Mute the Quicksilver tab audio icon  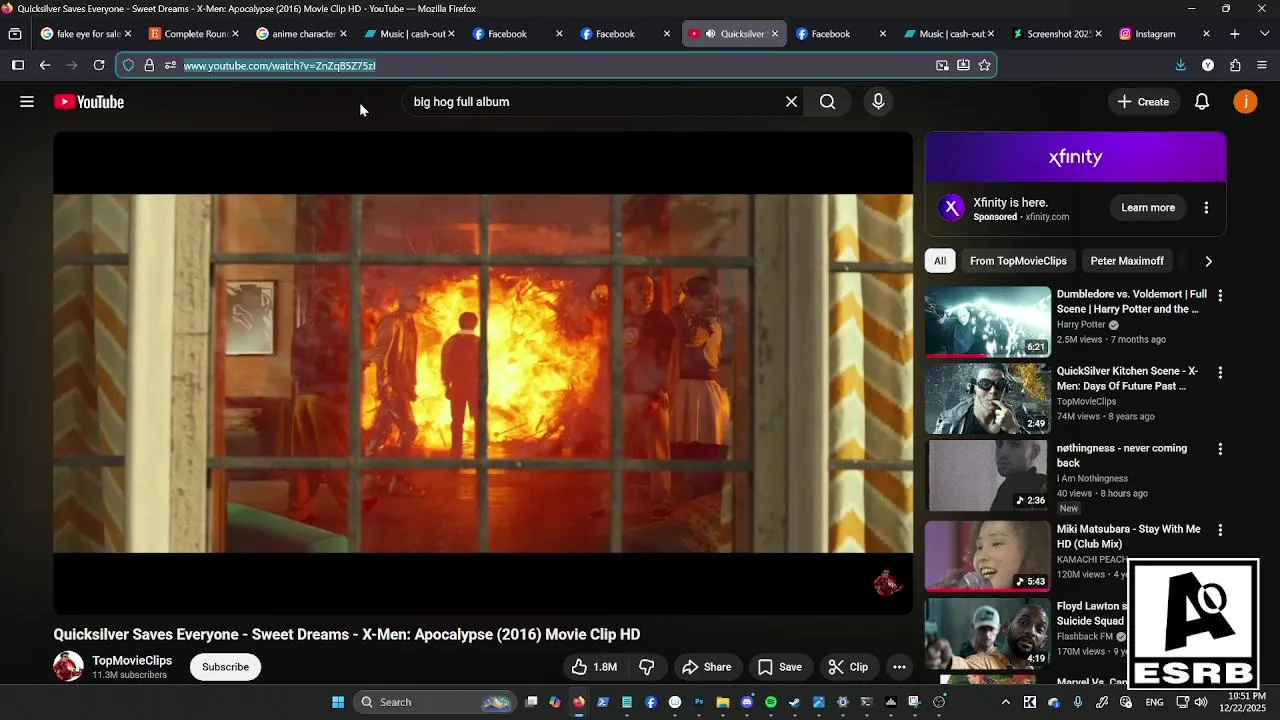[x=711, y=34]
